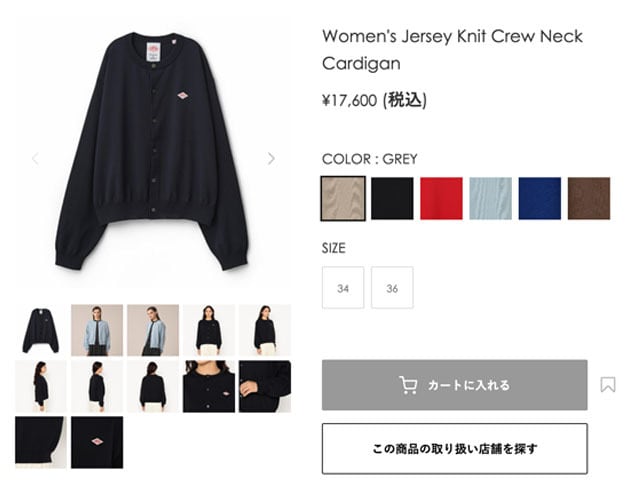Select the grey beige color swatch
The image size is (640, 480).
(x=343, y=198)
